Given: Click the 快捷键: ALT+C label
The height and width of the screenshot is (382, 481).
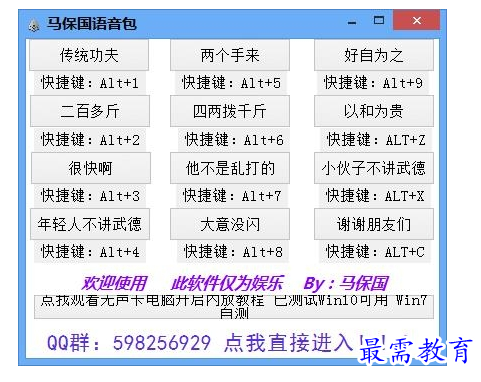Looking at the screenshot, I should pyautogui.click(x=375, y=252).
